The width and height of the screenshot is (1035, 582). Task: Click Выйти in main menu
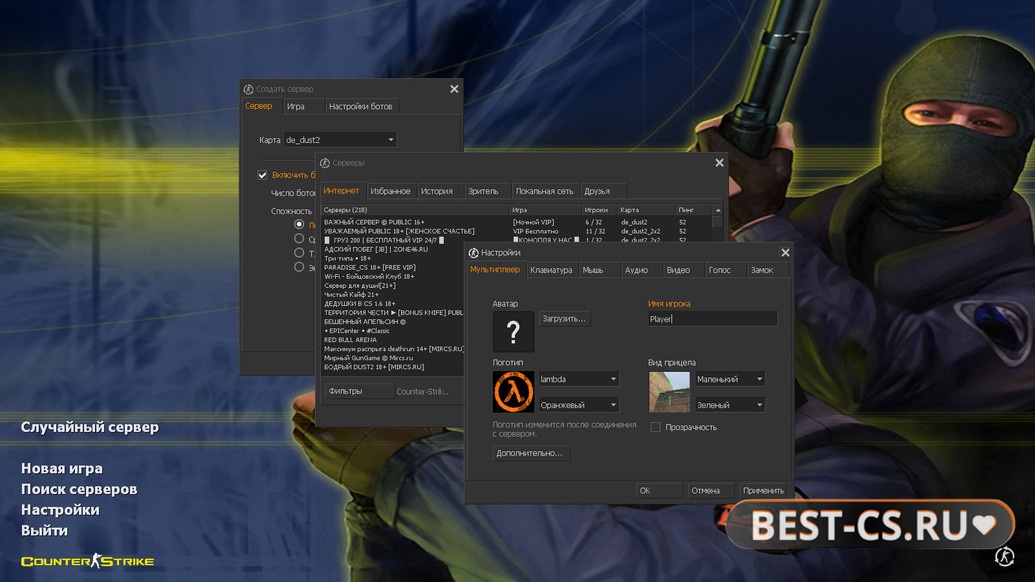point(44,531)
